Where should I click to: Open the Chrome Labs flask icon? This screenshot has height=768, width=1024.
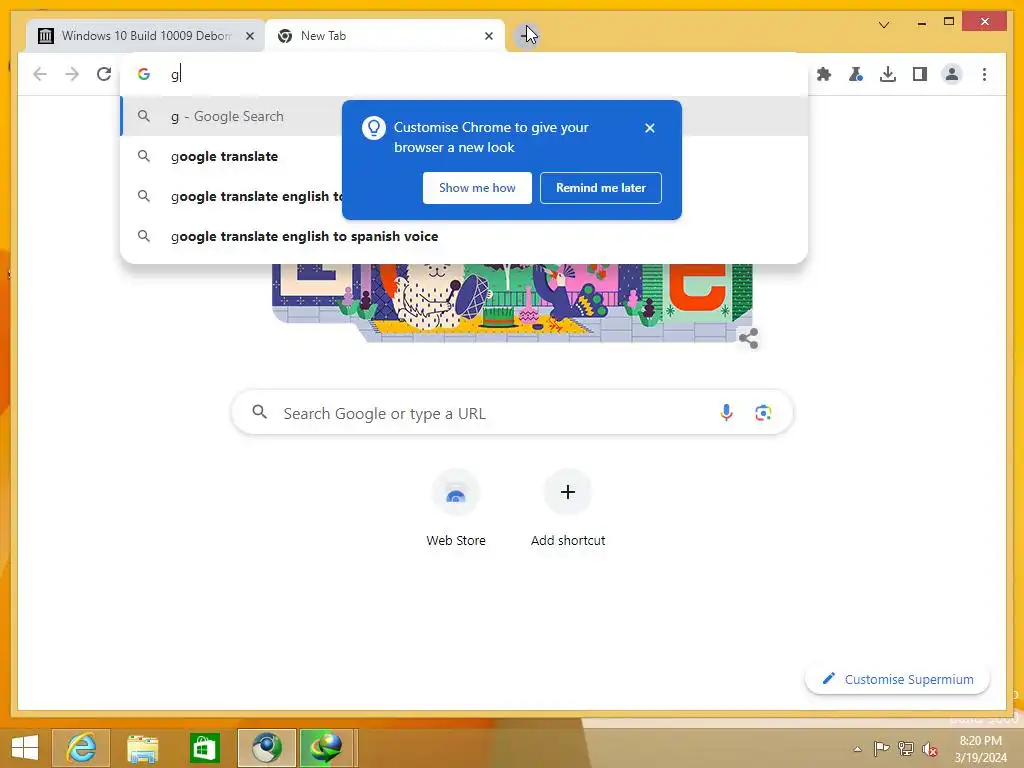[x=856, y=74]
